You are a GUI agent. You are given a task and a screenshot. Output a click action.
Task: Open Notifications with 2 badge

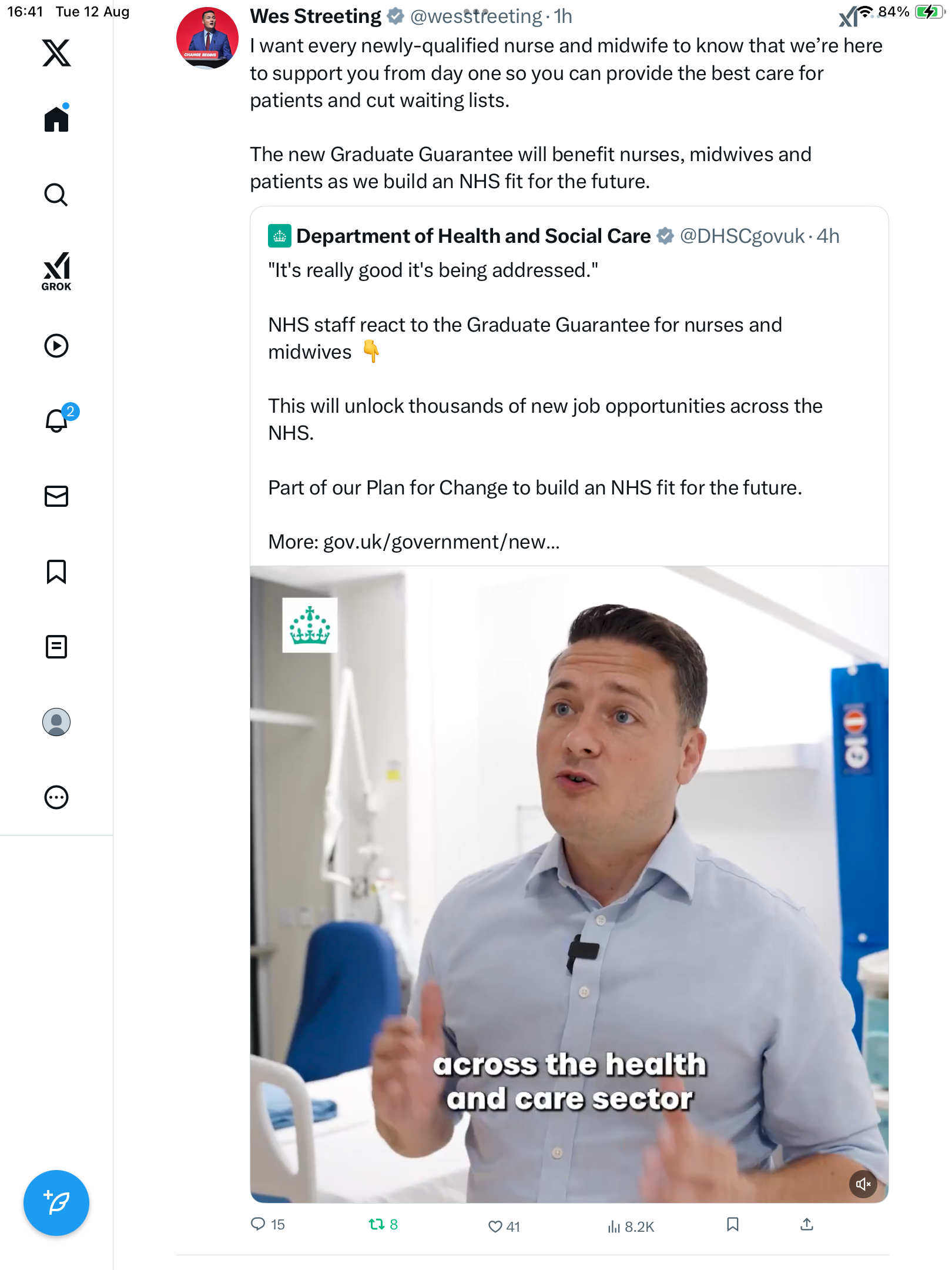(58, 420)
